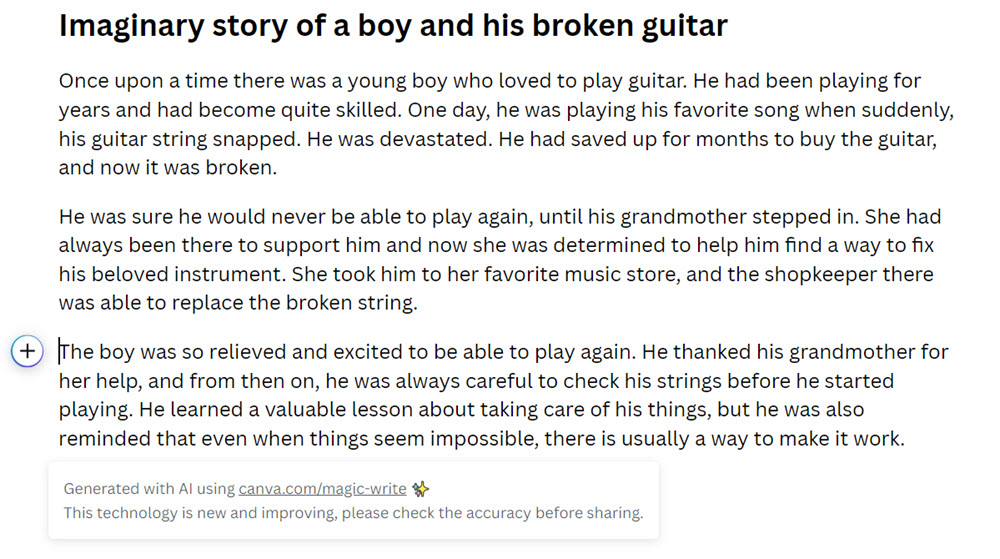Click the "Generated with AI using" text

click(149, 489)
